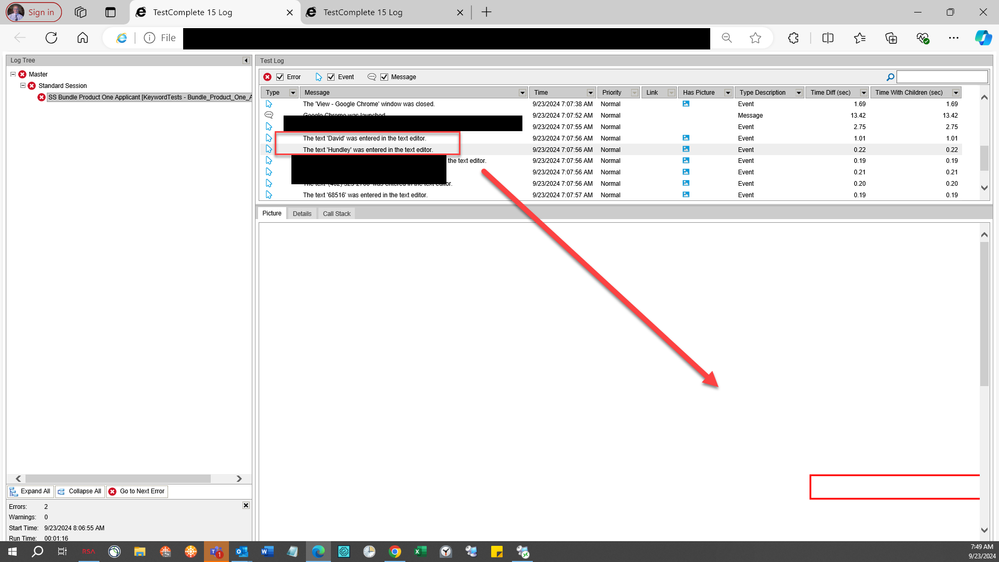Click the picture icon in the 'David' row
Image resolution: width=999 pixels, height=562 pixels.
click(686, 138)
